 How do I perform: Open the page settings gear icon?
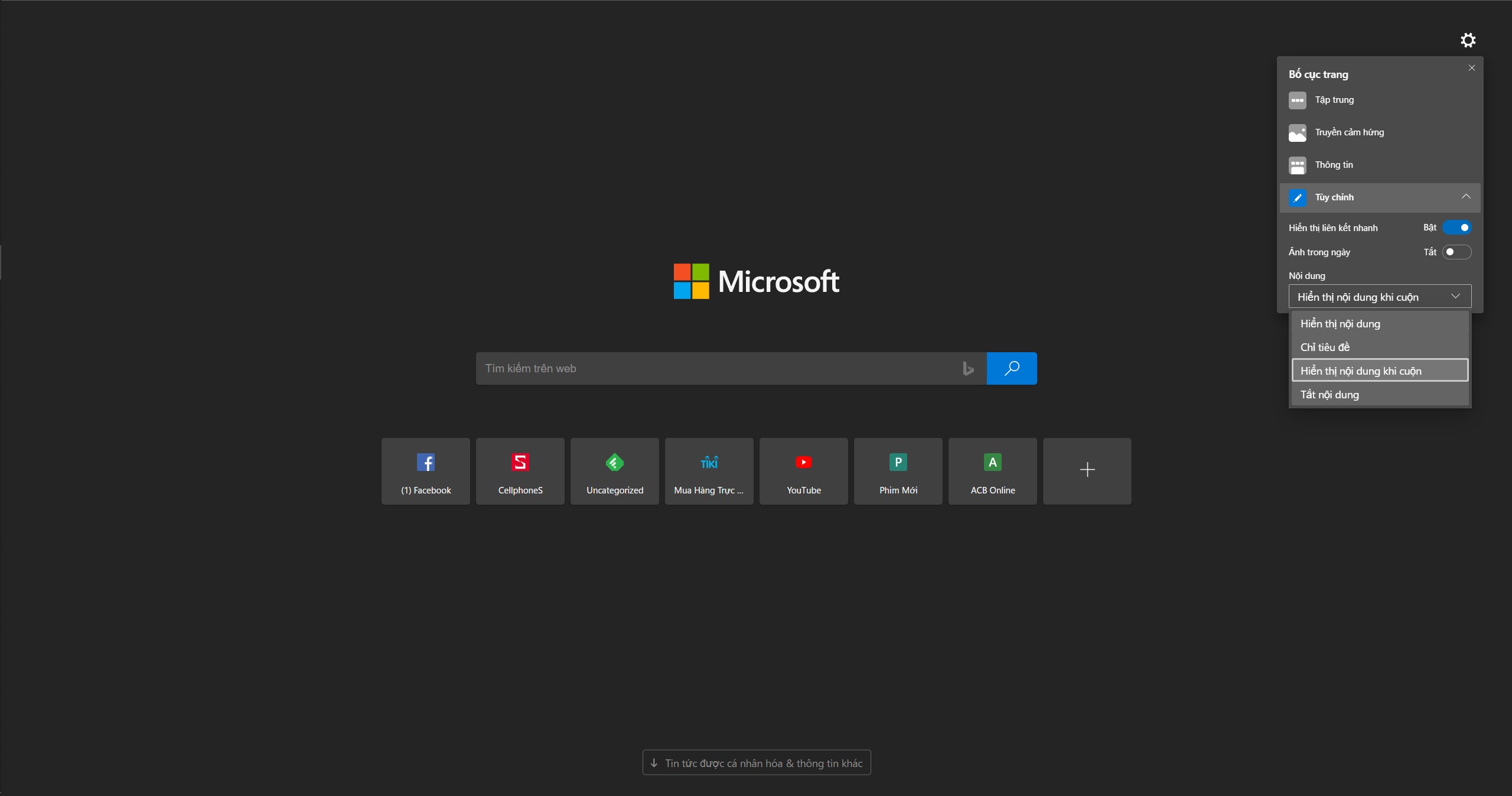click(x=1468, y=40)
